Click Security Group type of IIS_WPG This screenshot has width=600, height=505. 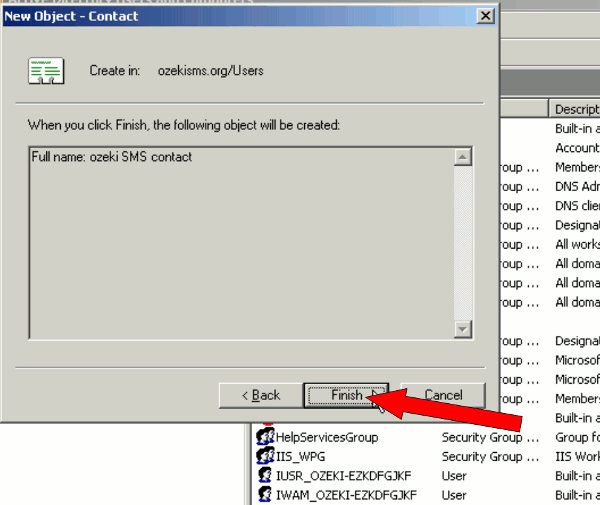tap(490, 457)
